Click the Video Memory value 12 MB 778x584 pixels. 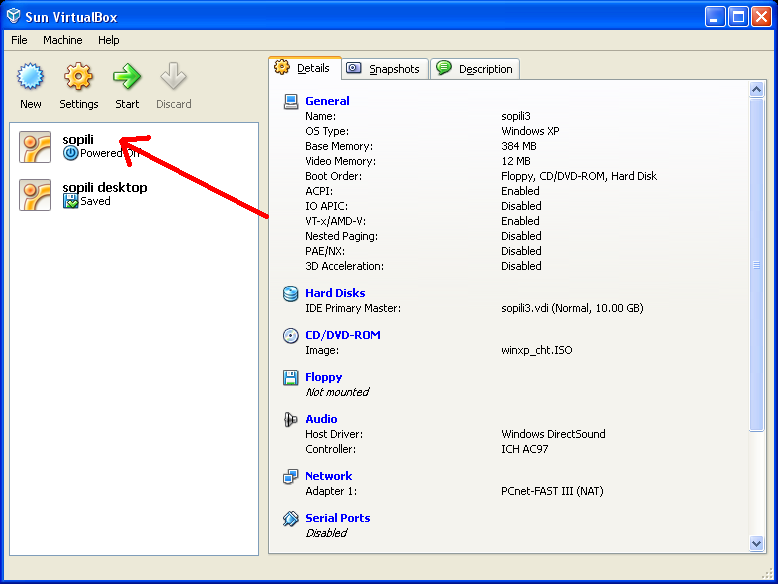(x=516, y=161)
